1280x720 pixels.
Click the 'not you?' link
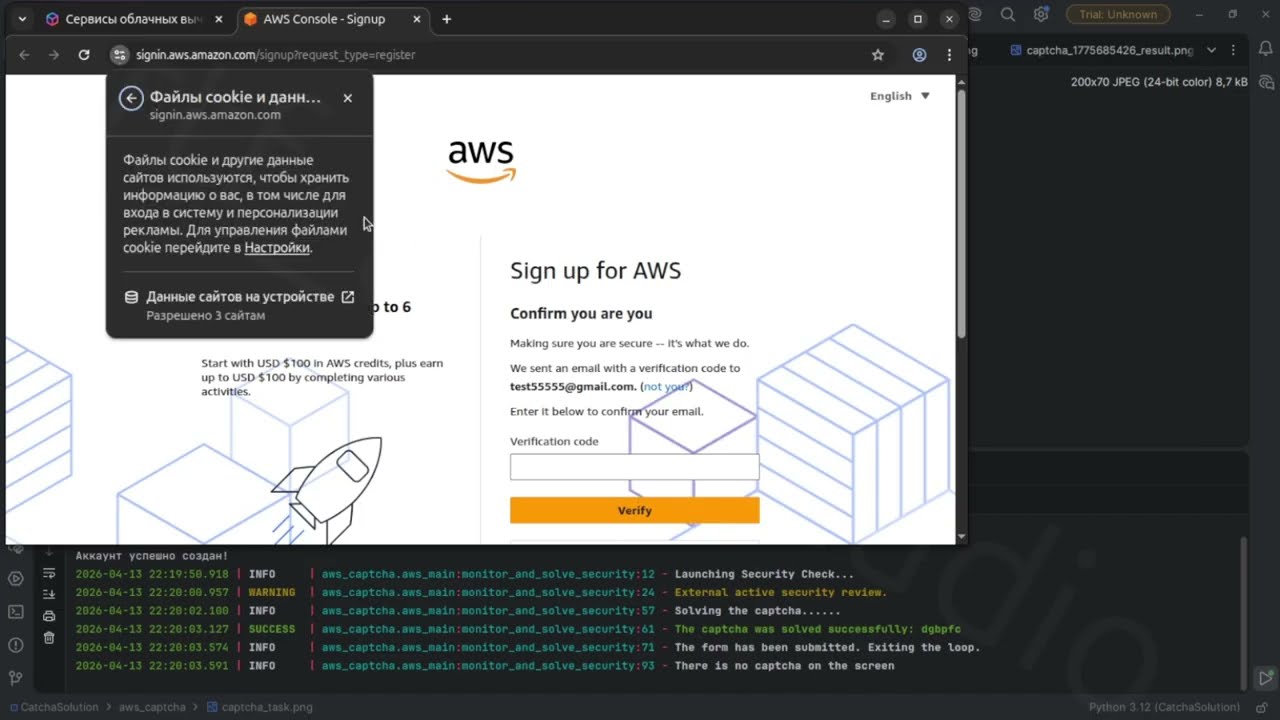pos(666,387)
